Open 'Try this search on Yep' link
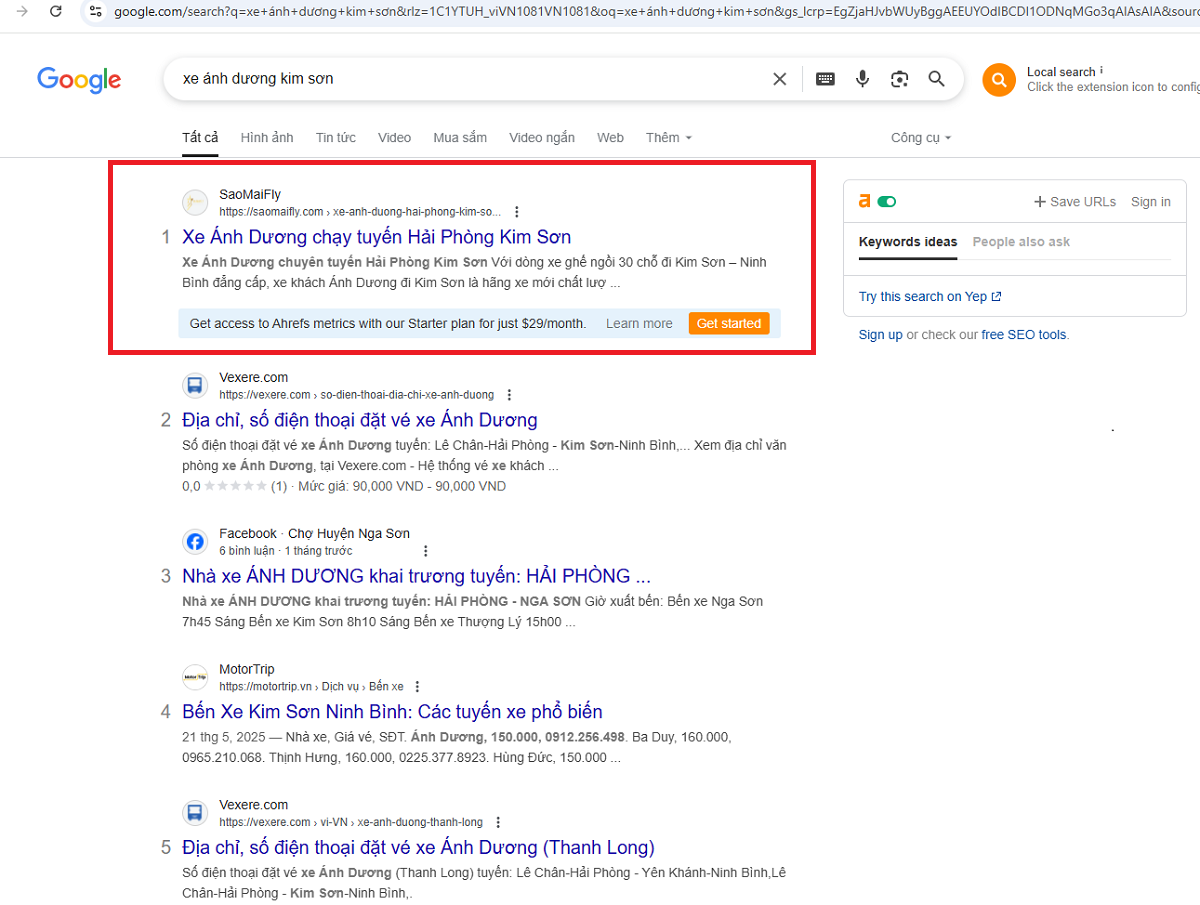 tap(930, 297)
